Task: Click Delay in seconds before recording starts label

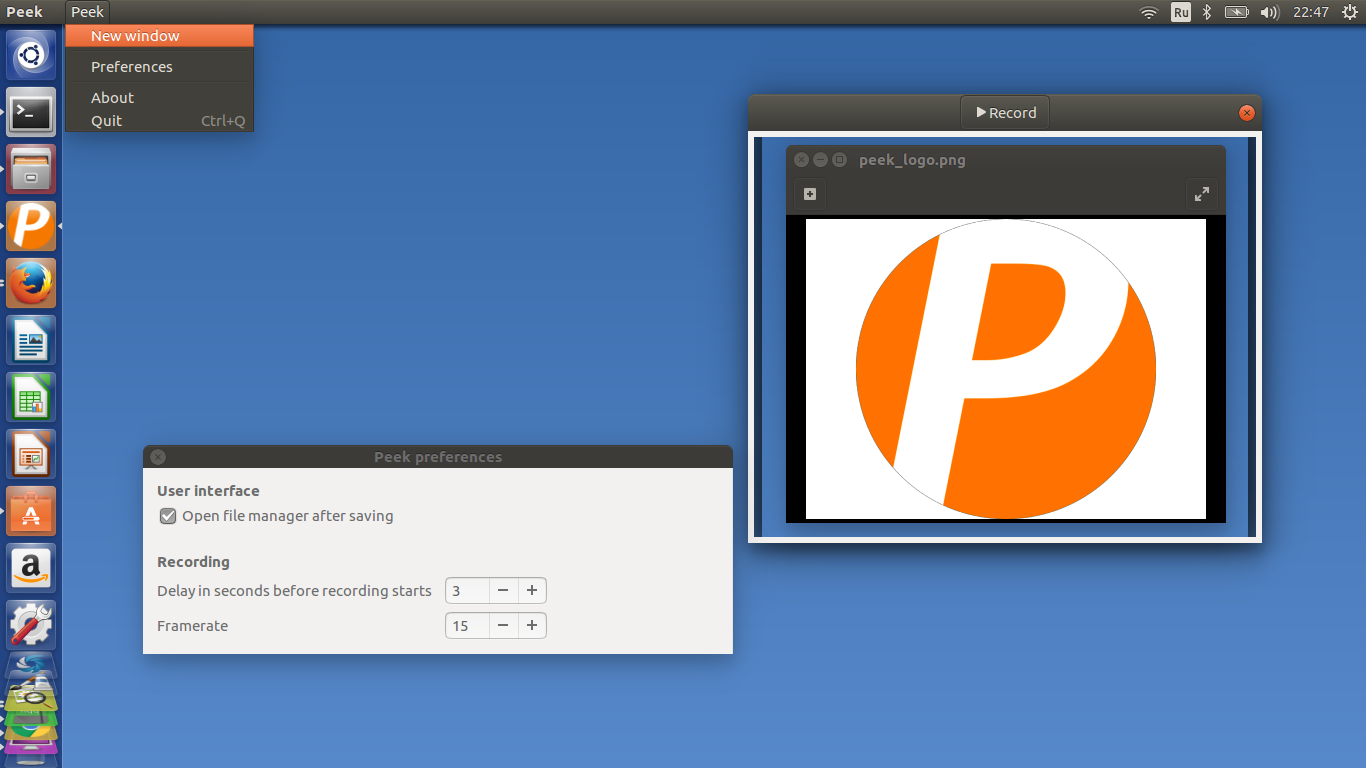Action: [x=294, y=591]
